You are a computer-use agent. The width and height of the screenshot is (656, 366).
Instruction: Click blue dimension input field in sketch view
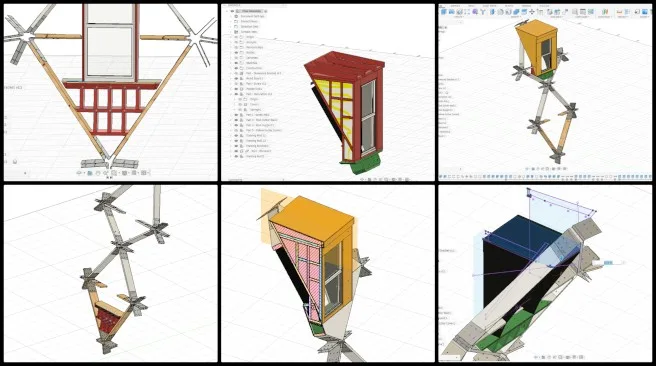(609, 263)
